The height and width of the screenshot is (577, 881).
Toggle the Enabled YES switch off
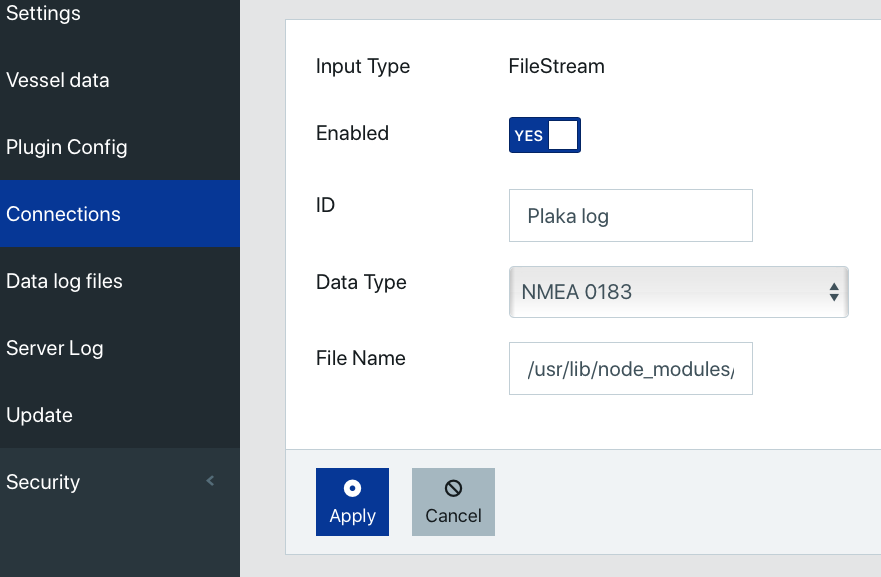[x=544, y=135]
